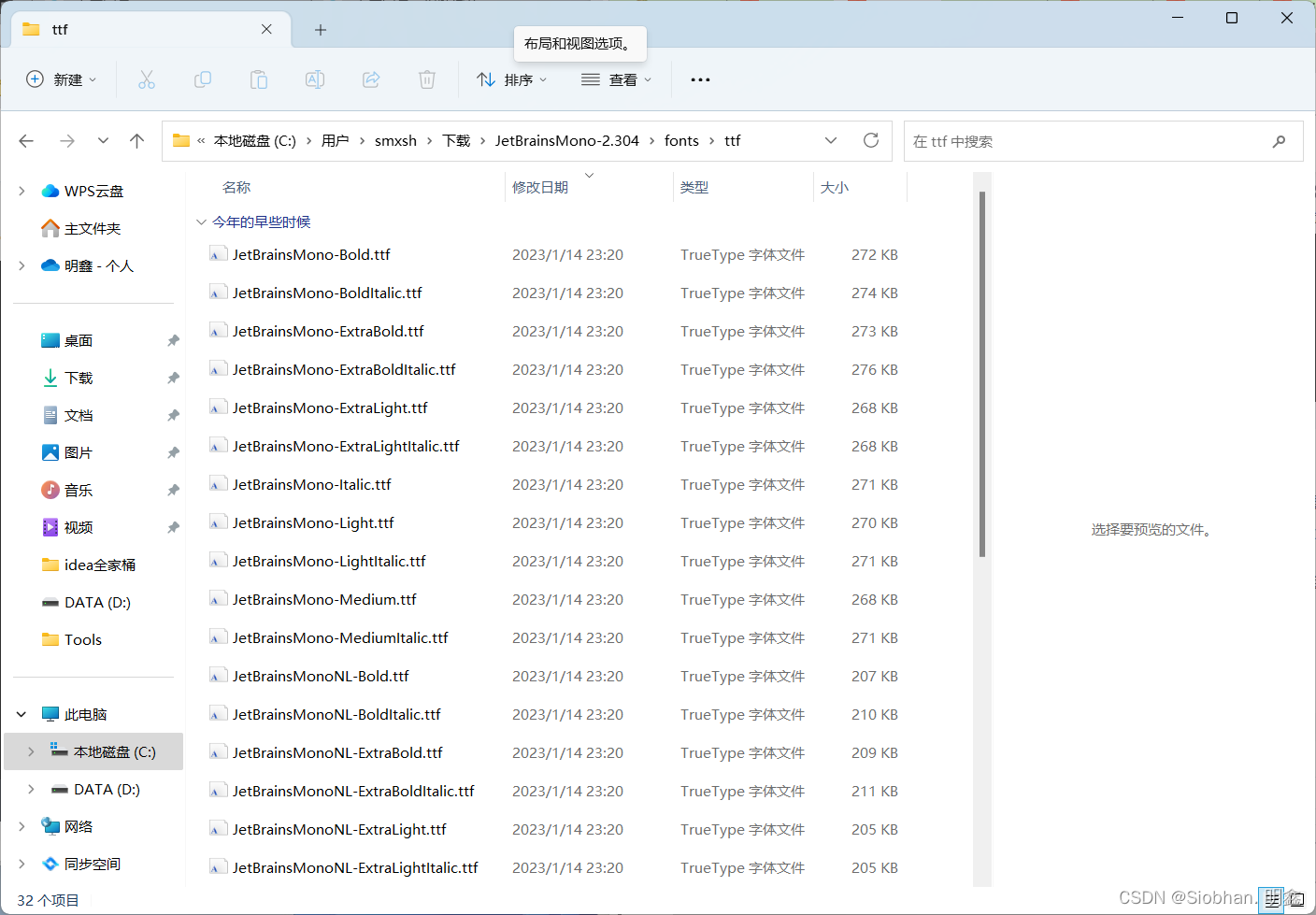The height and width of the screenshot is (915, 1316).
Task: Click the Share icon in toolbar
Action: (x=371, y=79)
